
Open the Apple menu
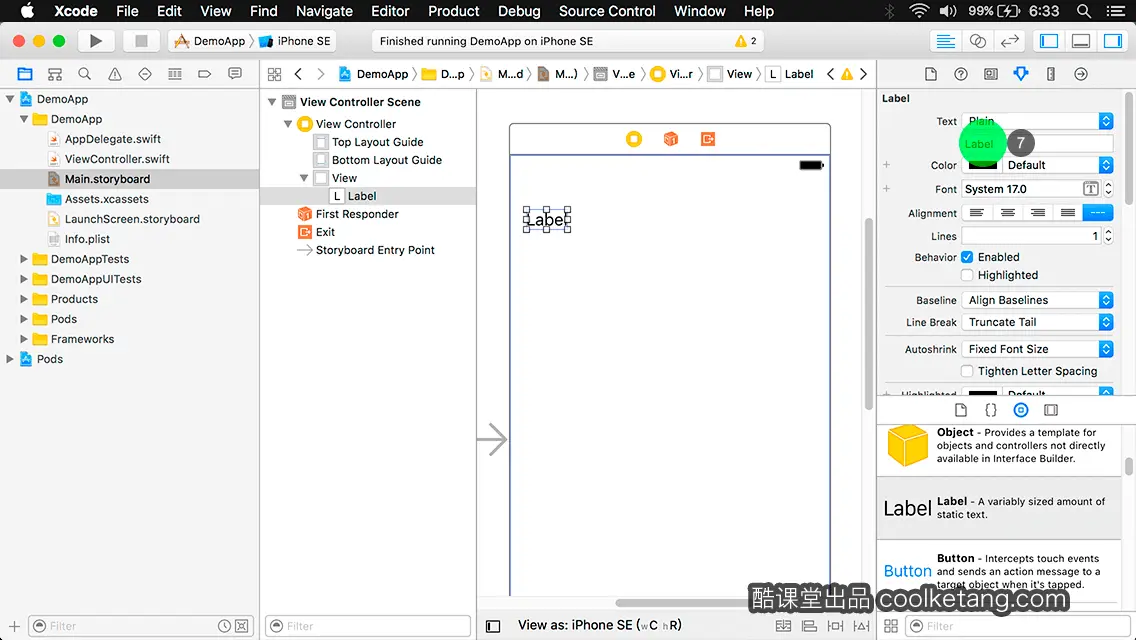pos(28,11)
